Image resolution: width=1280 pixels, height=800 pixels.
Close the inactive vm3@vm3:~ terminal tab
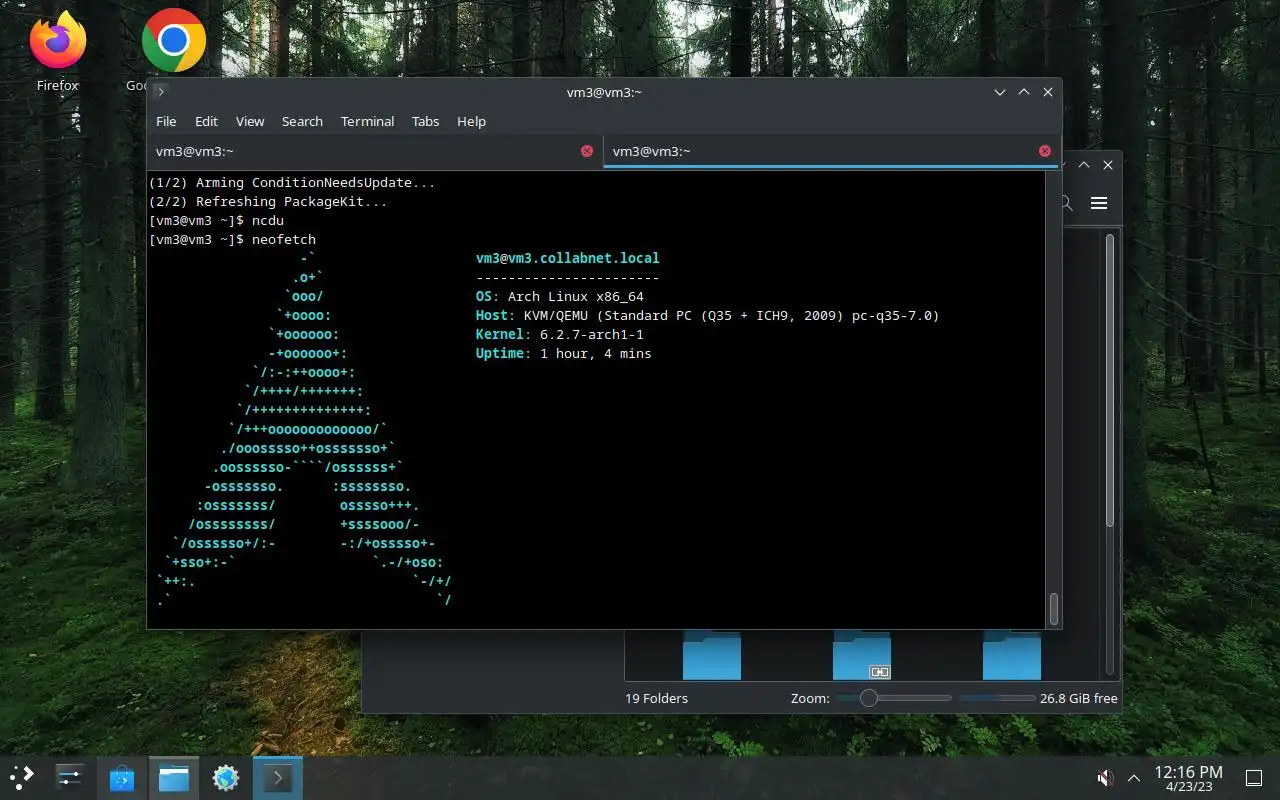tap(587, 151)
